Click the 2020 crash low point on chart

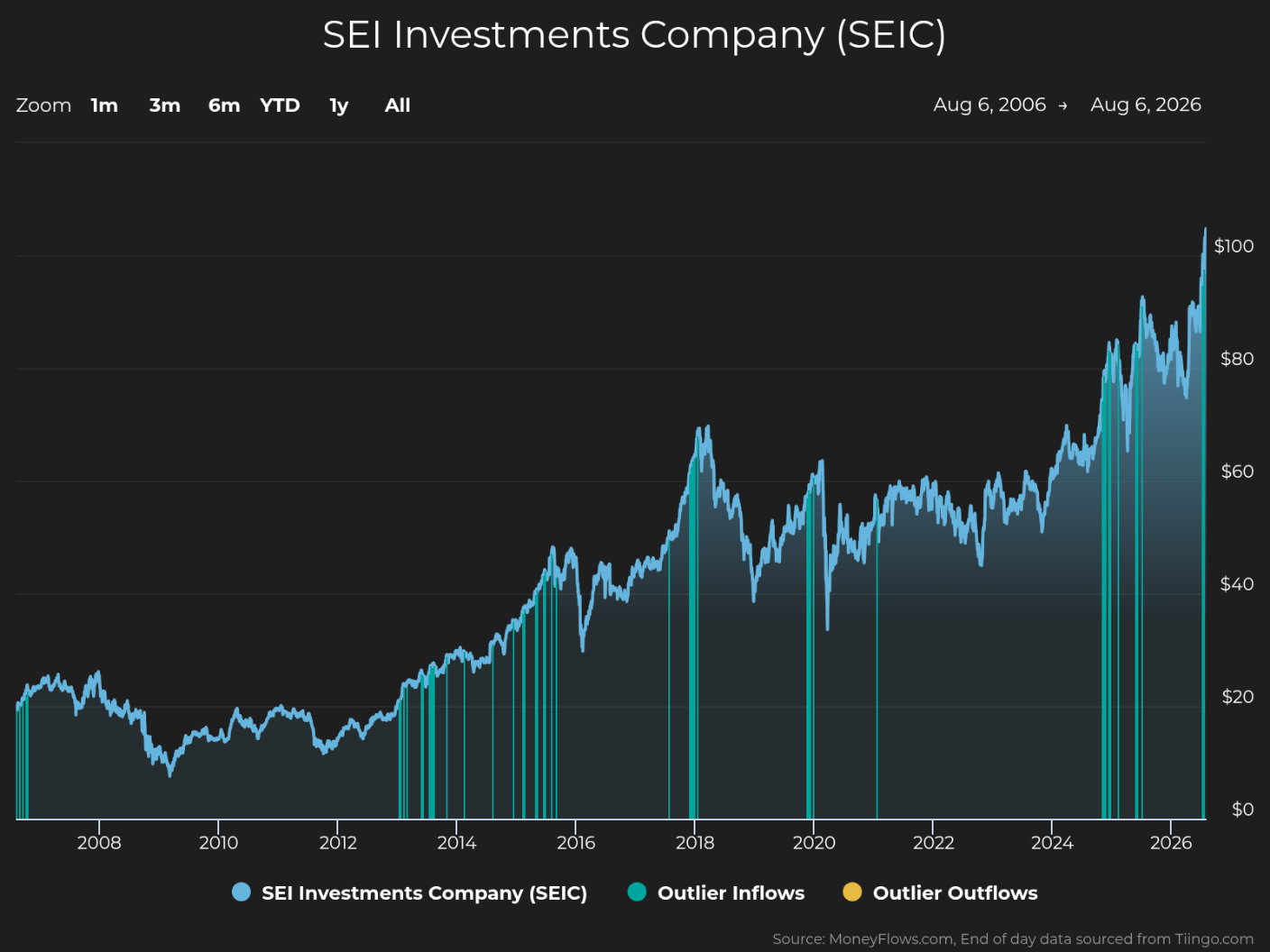[827, 627]
